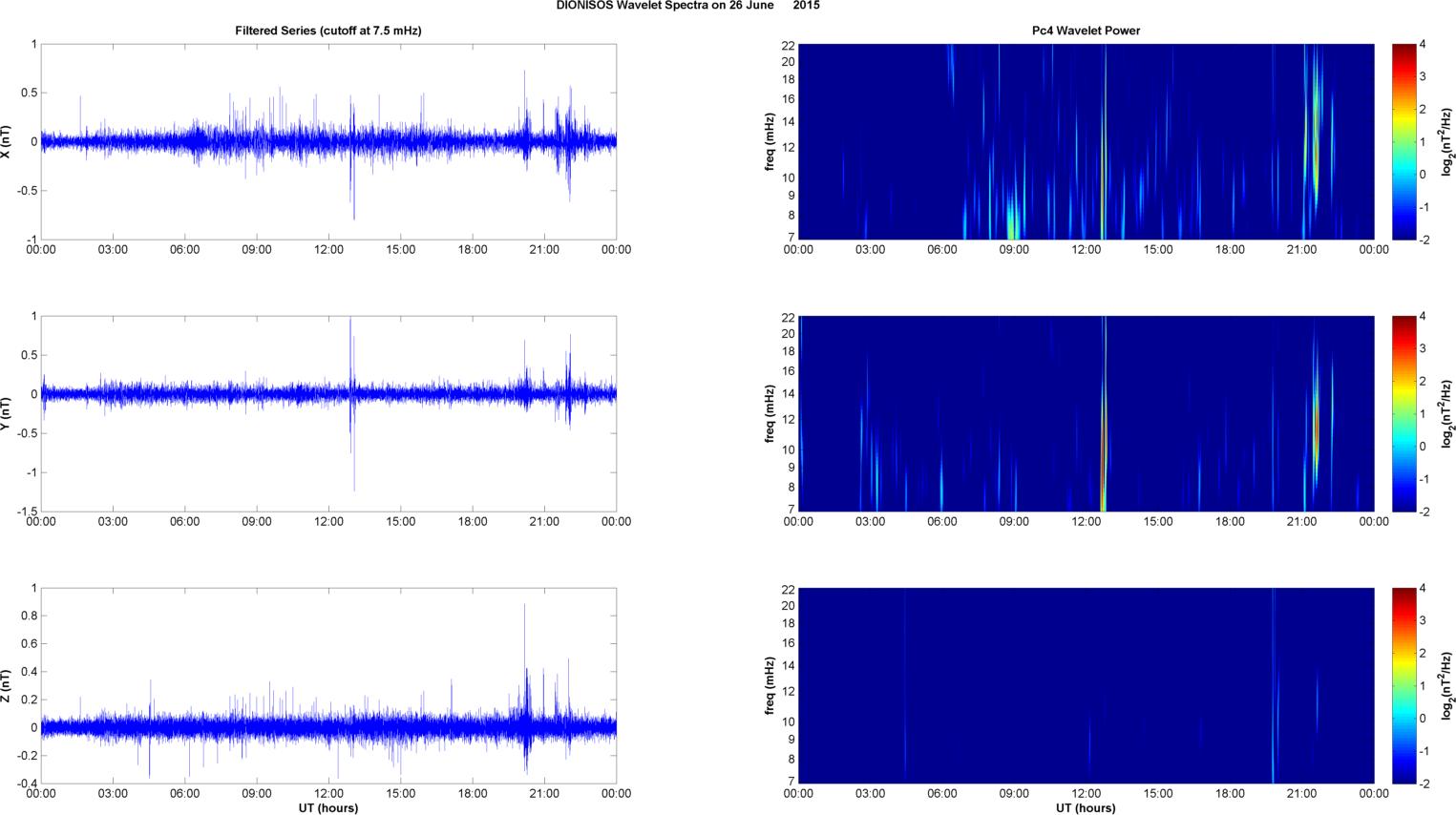Click 'freq (mHz)' label of the top spectrogram
The image size is (1456, 815).
tap(770, 141)
